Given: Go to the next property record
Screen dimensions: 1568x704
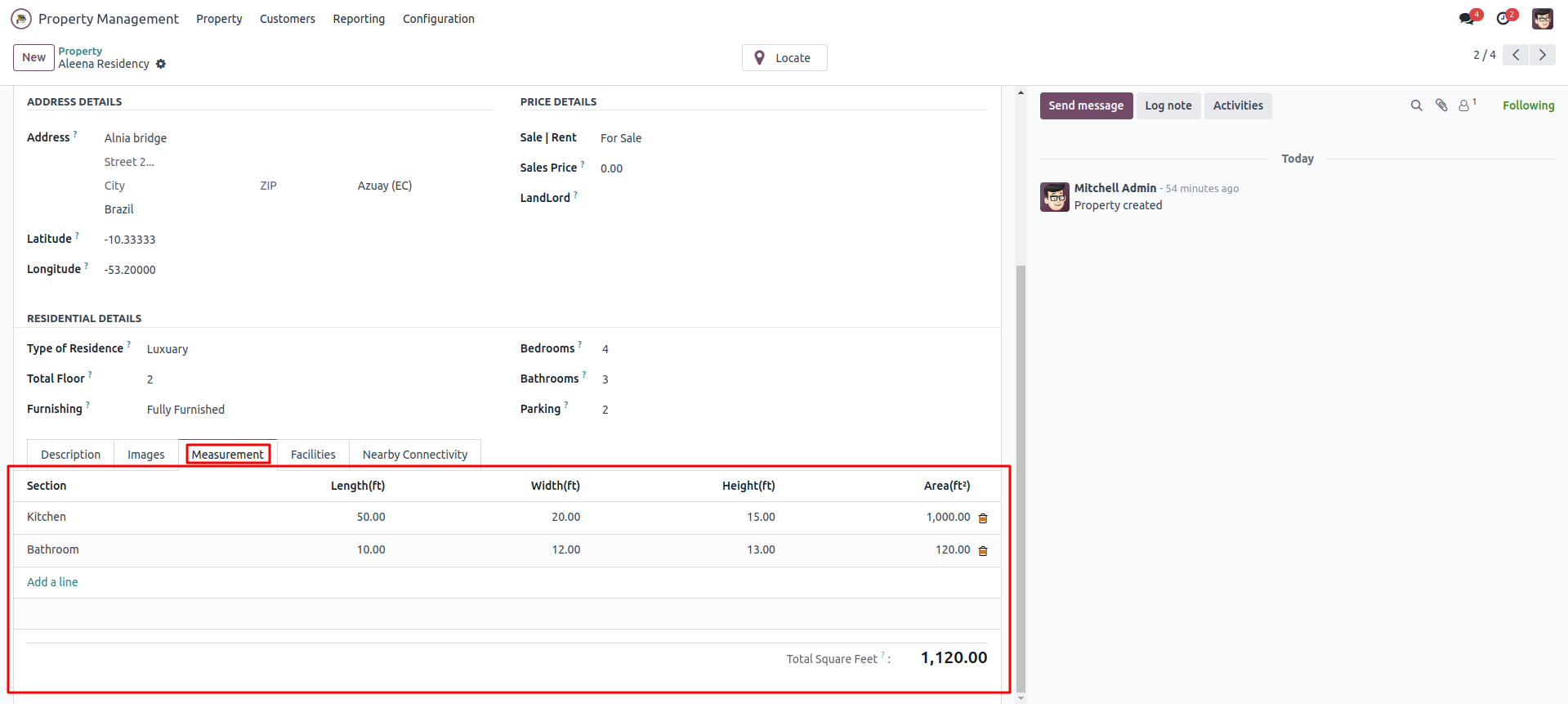Looking at the screenshot, I should point(1543,55).
